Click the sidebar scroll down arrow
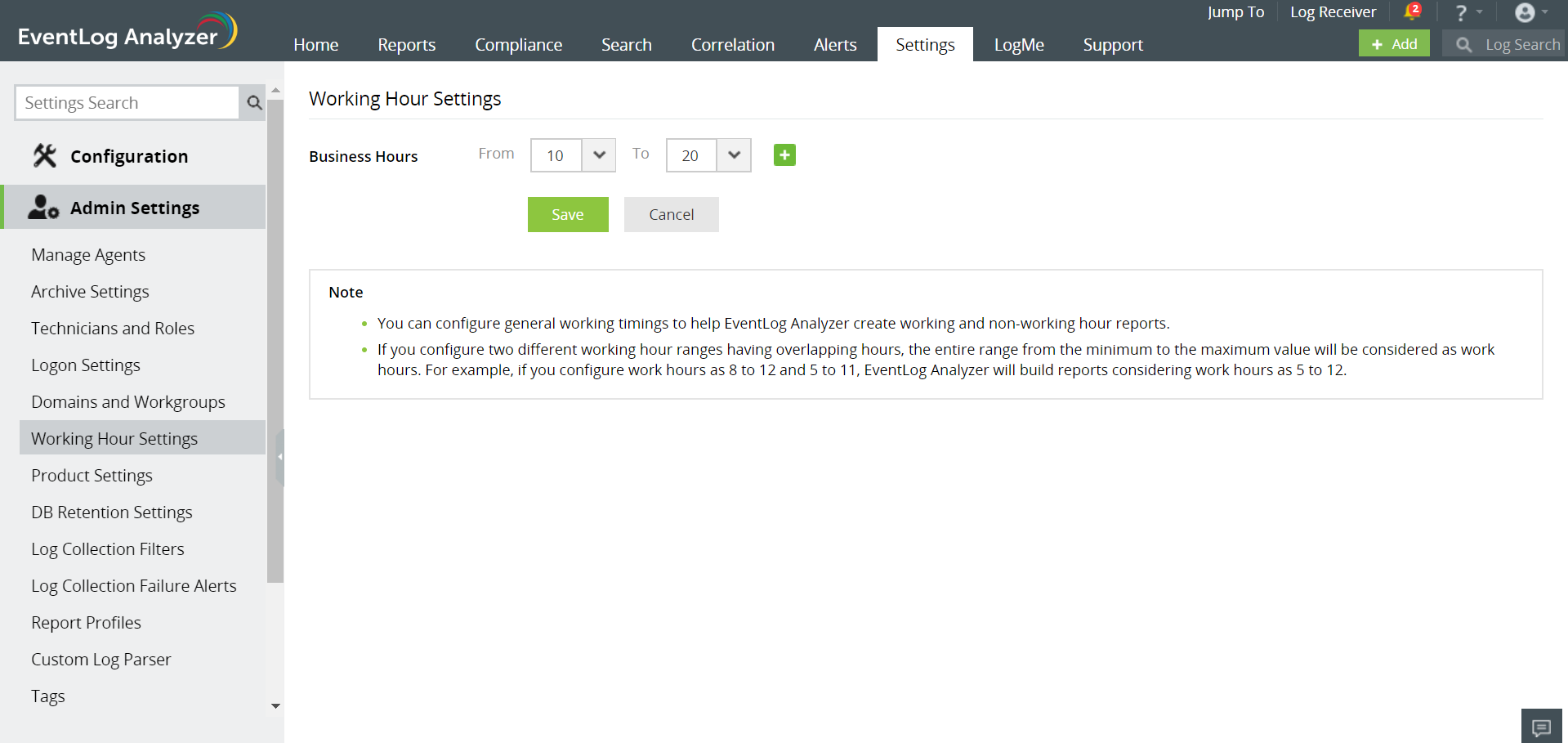Screen dimensions: 1568x743 tap(275, 706)
